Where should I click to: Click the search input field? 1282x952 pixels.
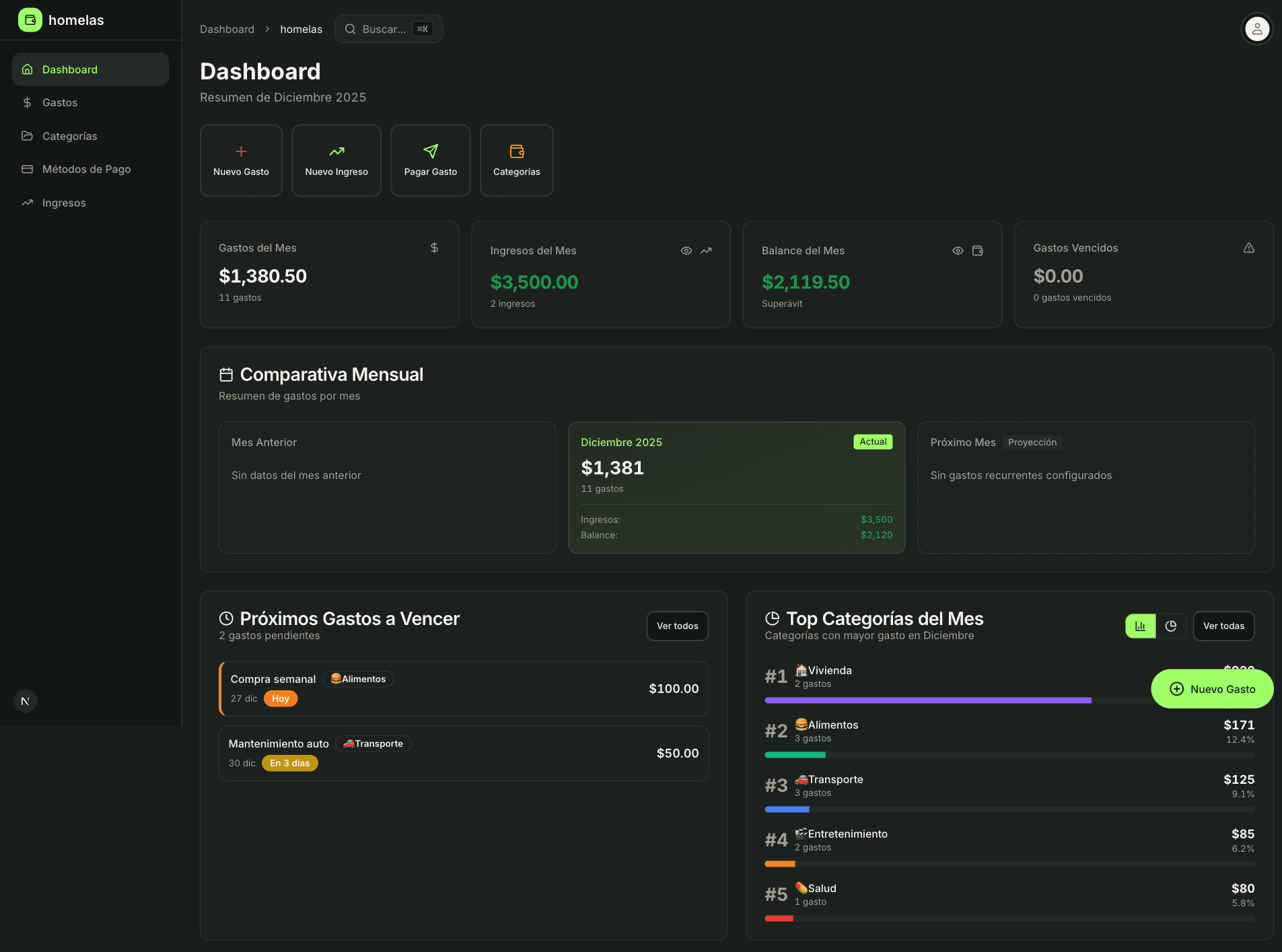pyautogui.click(x=388, y=29)
